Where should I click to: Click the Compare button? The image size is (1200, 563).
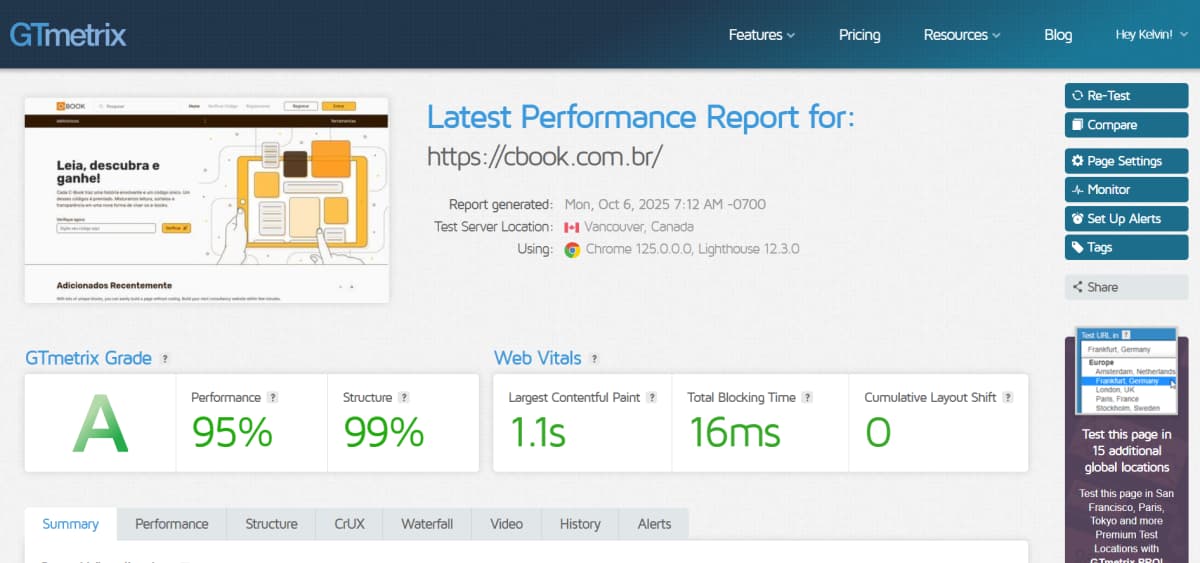pyautogui.click(x=1126, y=125)
